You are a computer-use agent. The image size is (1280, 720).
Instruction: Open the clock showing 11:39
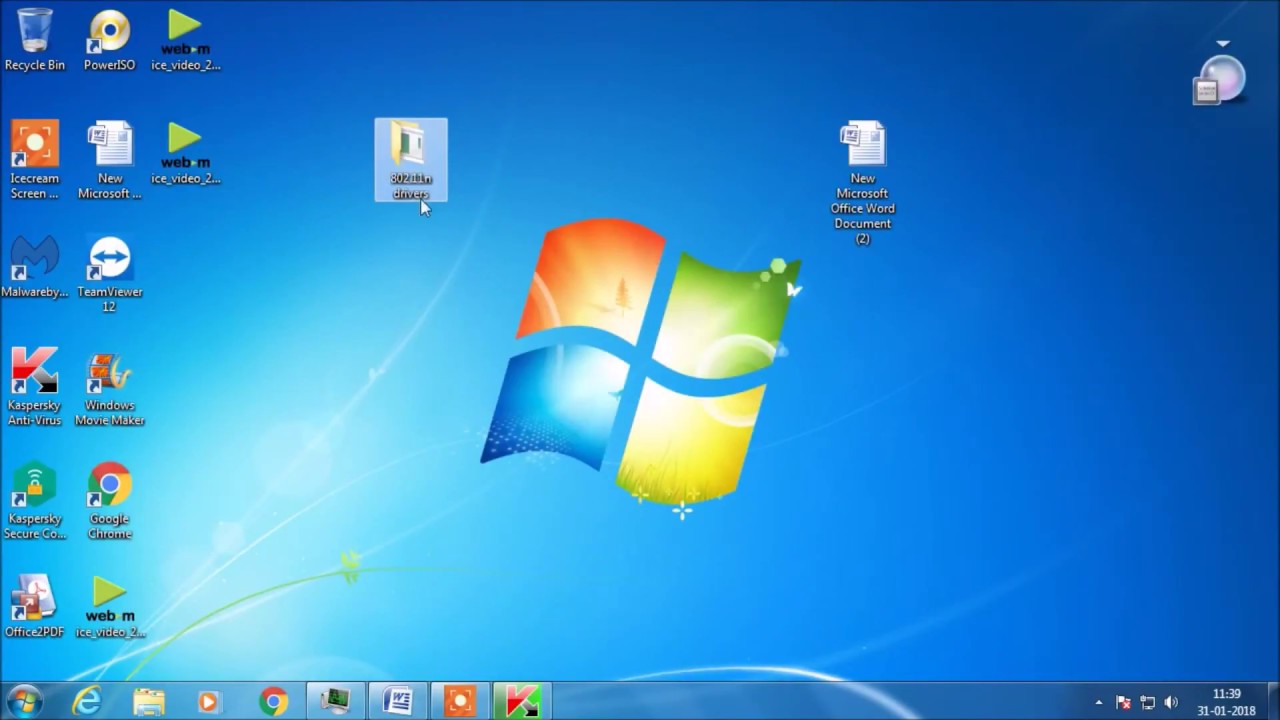[x=1226, y=702]
